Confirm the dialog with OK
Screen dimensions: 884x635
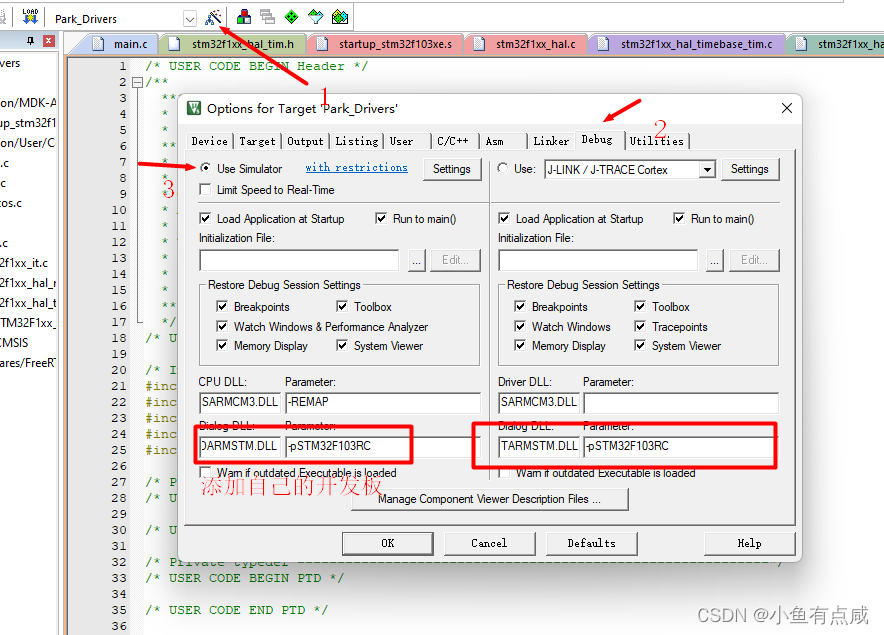[x=388, y=544]
